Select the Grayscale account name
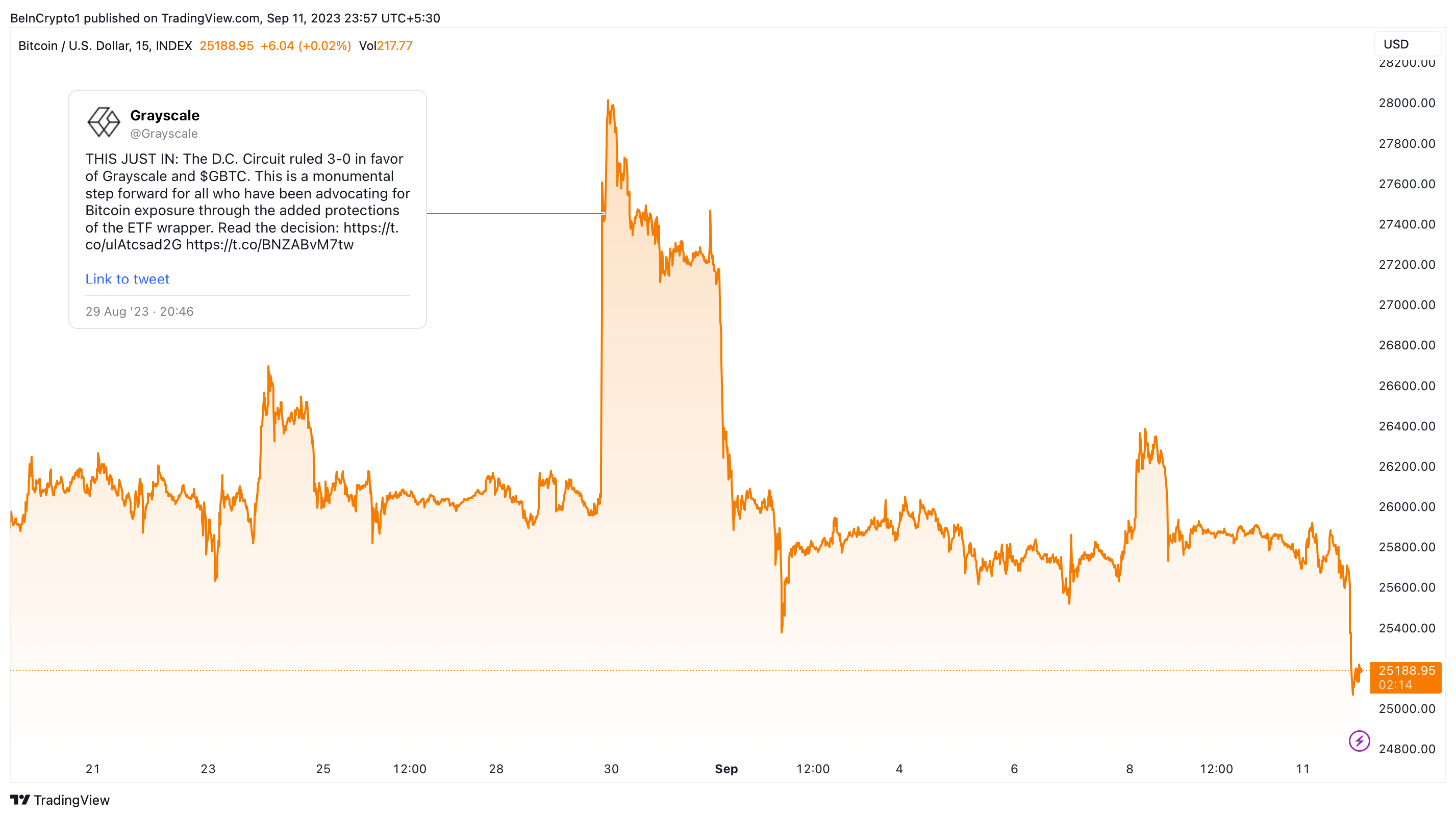The image size is (1456, 818). pyautogui.click(x=164, y=115)
